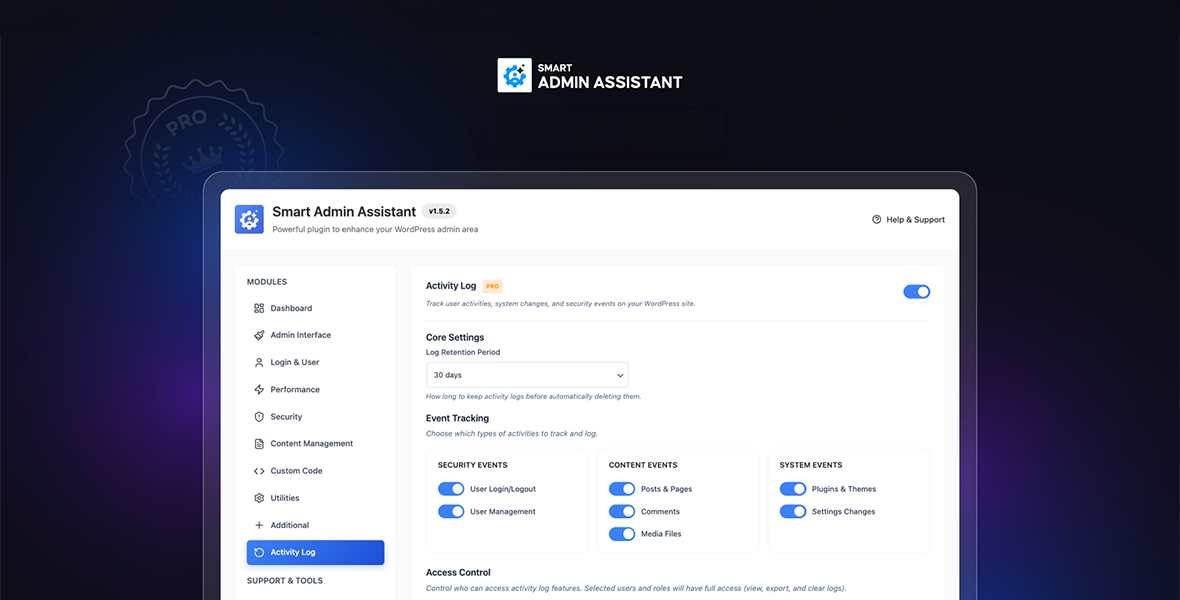Select Login & User in sidebar
This screenshot has height=600, width=1180.
[315, 362]
